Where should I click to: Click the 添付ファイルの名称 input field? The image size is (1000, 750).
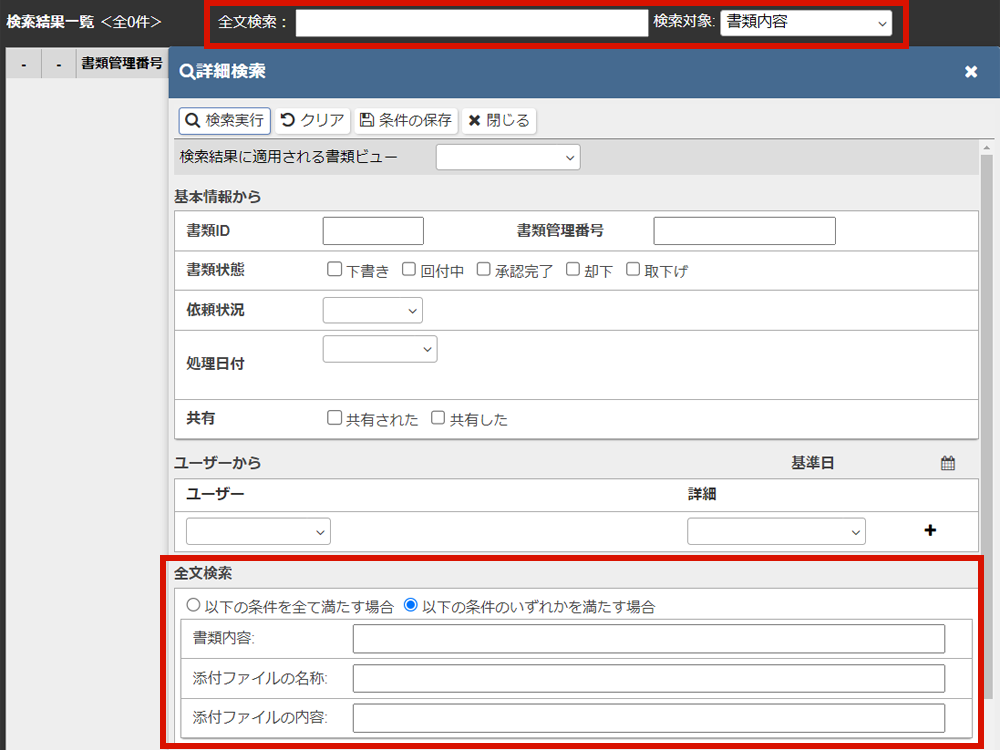coord(648,679)
